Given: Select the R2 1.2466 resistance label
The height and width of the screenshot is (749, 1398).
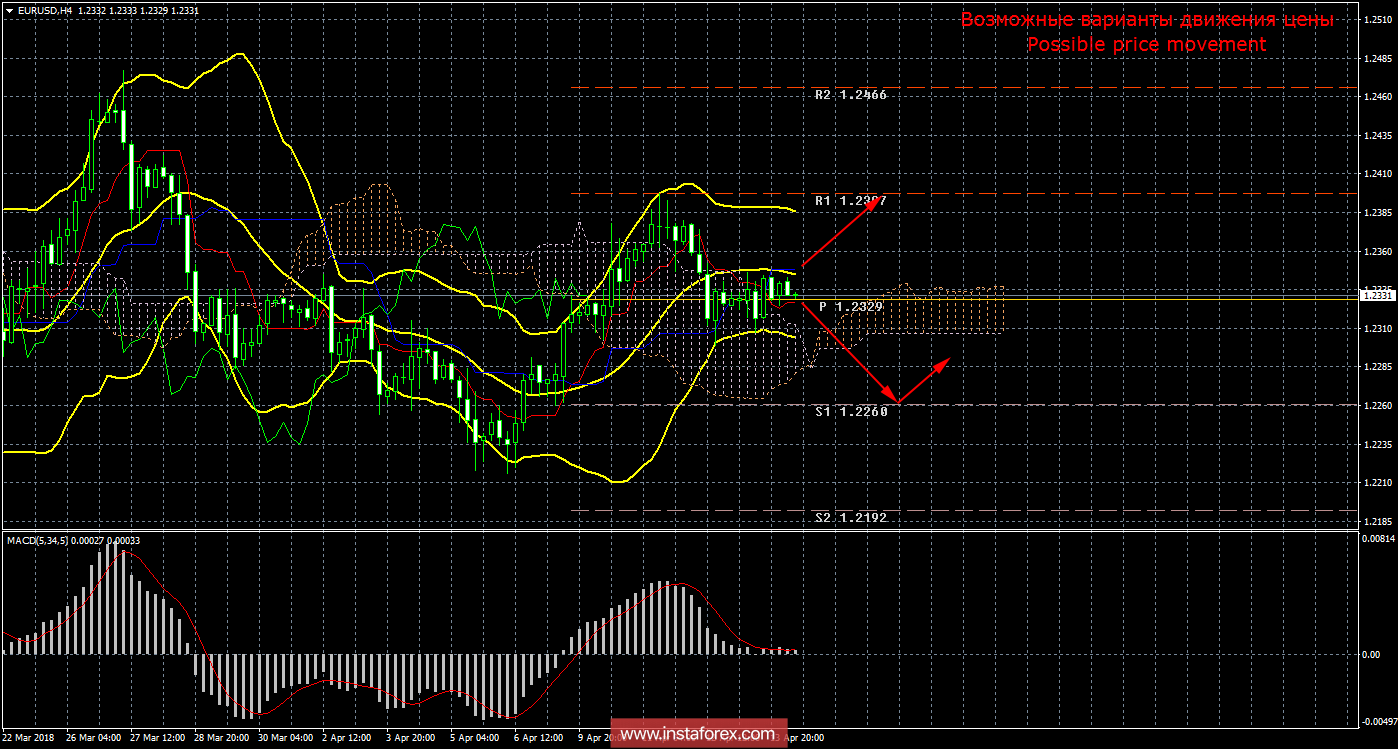Looking at the screenshot, I should click(x=850, y=95).
